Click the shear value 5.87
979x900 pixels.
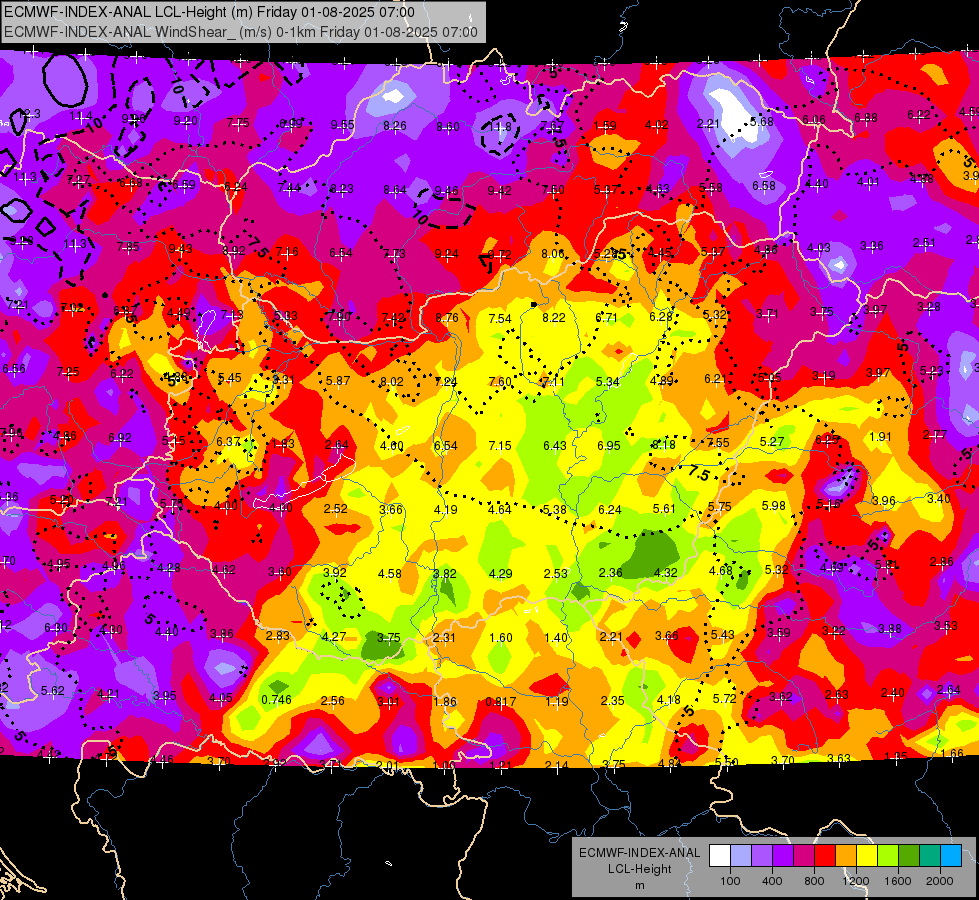338,380
